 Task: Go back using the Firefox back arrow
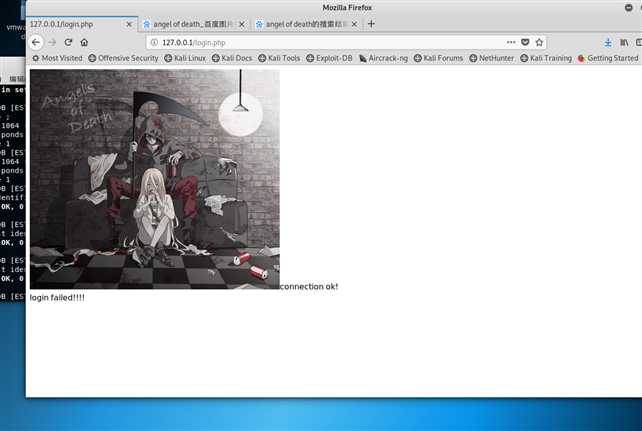[x=36, y=42]
